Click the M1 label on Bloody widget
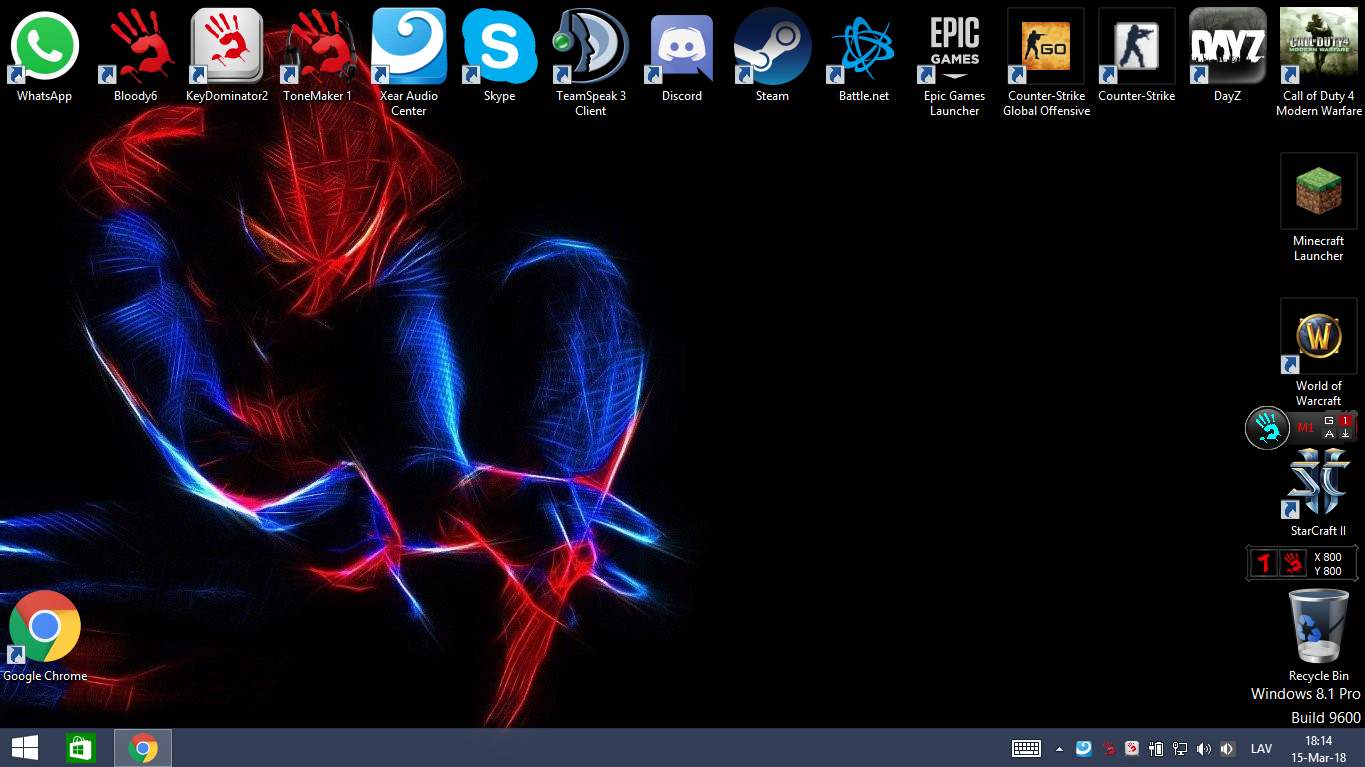The image size is (1365, 767). point(1305,428)
